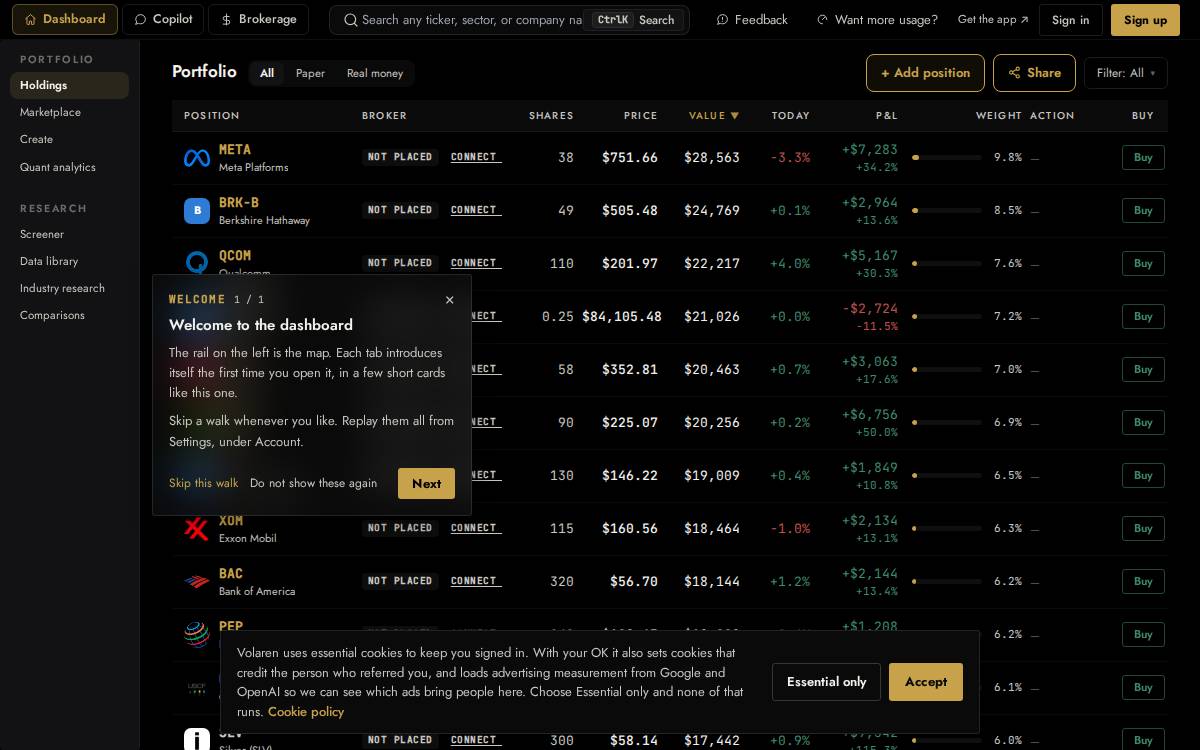Image resolution: width=1200 pixels, height=750 pixels.
Task: Click the PEP globe logo icon
Action: [x=197, y=634]
